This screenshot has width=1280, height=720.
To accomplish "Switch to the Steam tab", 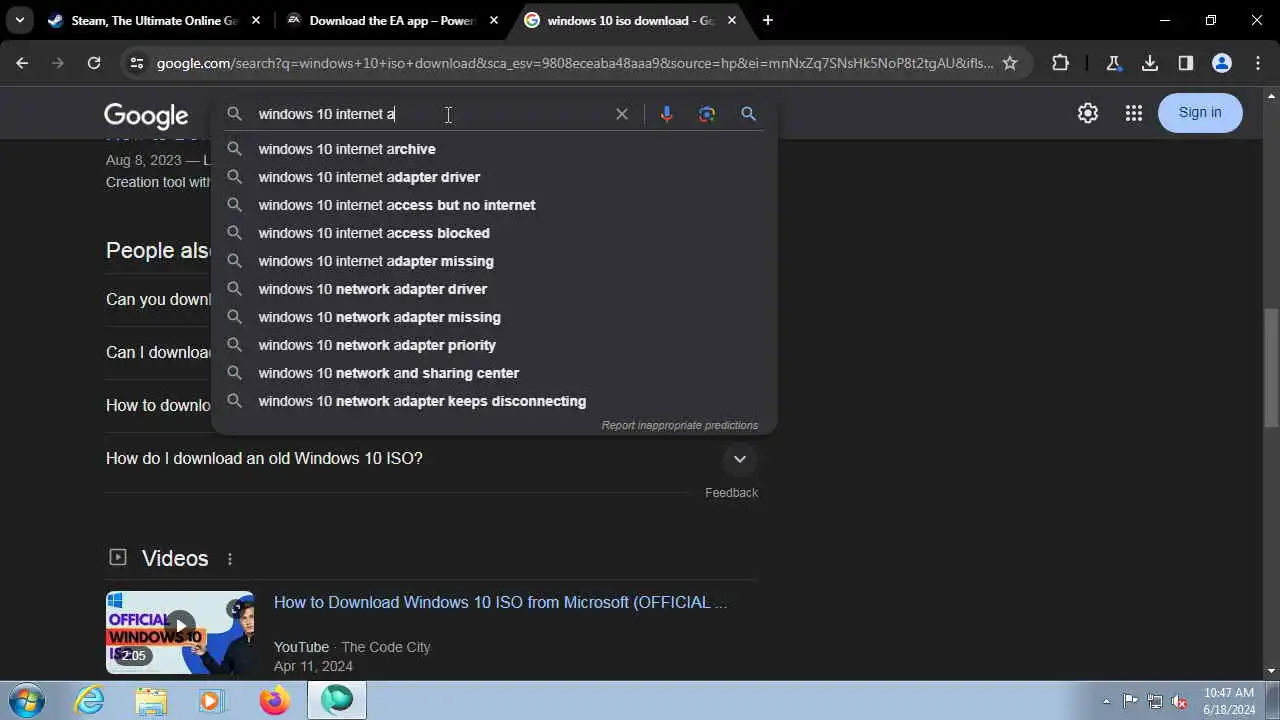I will [155, 20].
